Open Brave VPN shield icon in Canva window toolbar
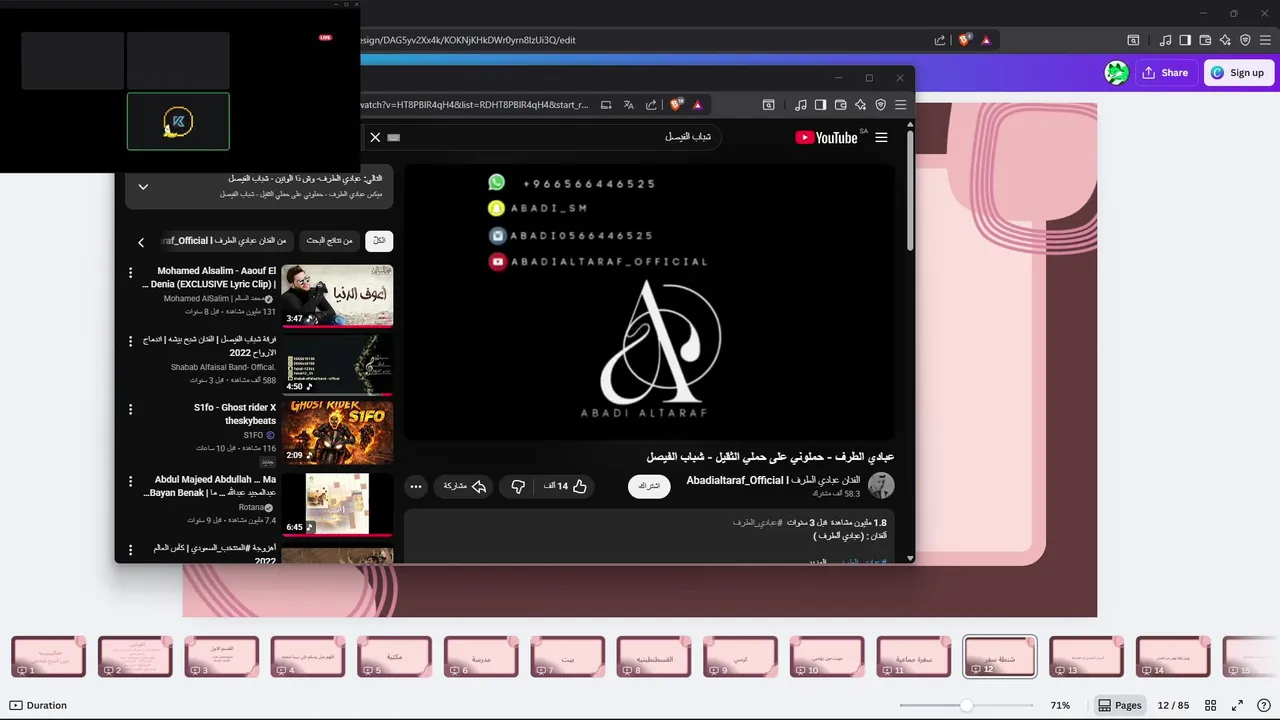The height and width of the screenshot is (720, 1280). click(x=1245, y=40)
